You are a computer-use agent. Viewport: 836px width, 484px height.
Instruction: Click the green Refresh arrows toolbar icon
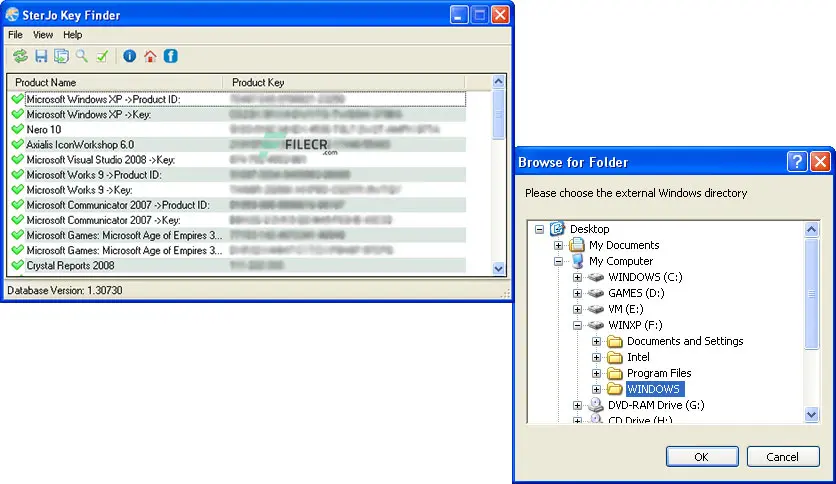pyautogui.click(x=20, y=57)
